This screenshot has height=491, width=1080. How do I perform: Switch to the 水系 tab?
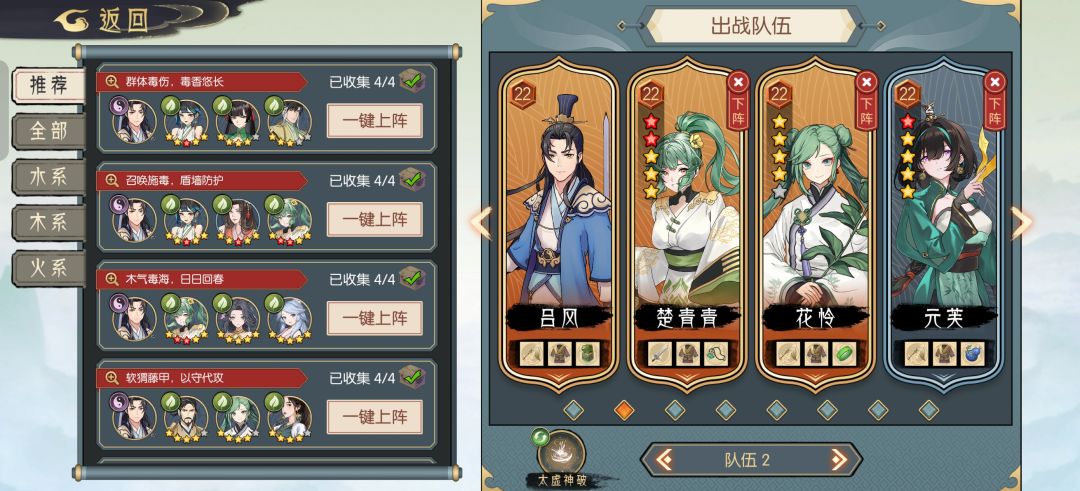tap(48, 176)
